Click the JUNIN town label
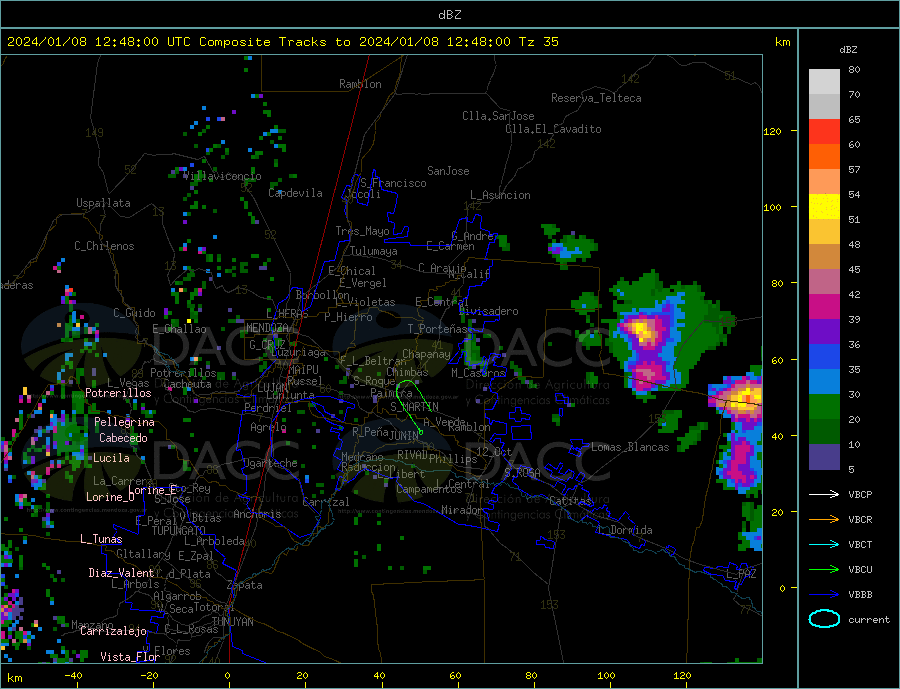The width and height of the screenshot is (900, 689). tap(404, 436)
